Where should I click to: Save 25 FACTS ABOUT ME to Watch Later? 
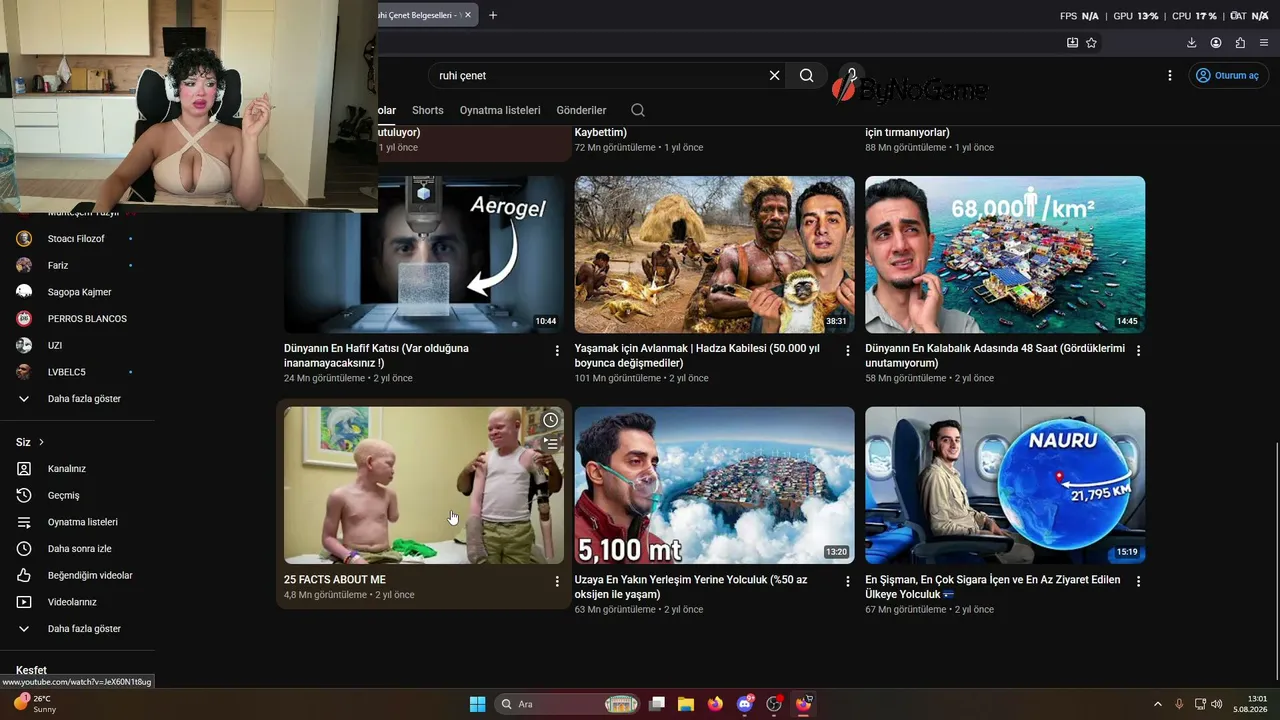click(550, 420)
